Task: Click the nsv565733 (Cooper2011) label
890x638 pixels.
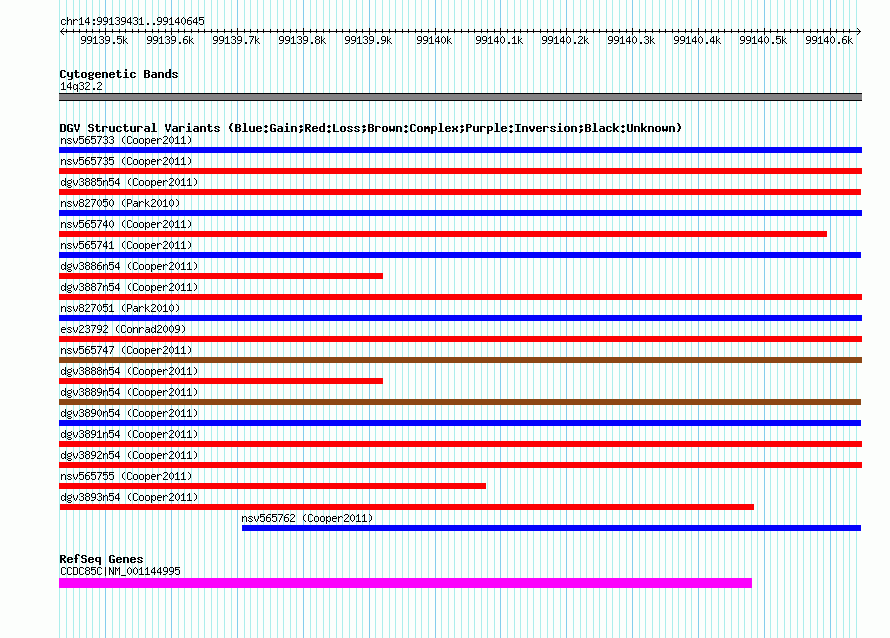Action: pyautogui.click(x=126, y=140)
